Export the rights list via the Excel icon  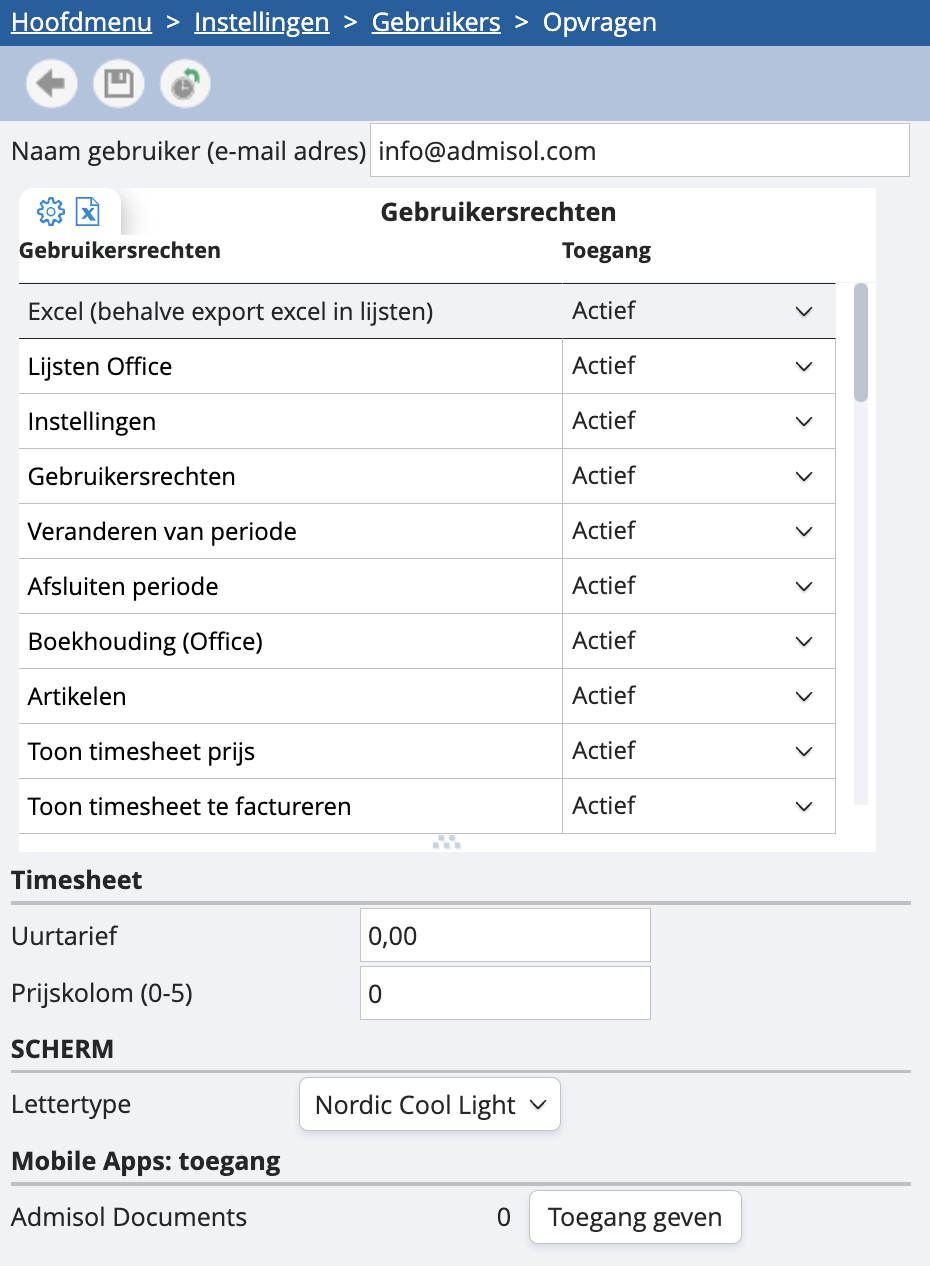tap(88, 211)
